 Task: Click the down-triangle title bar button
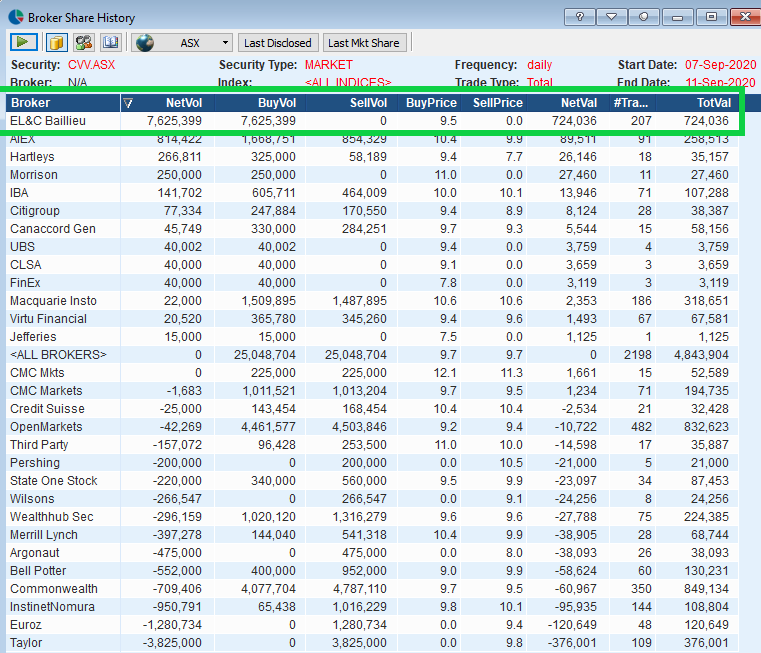pyautogui.click(x=612, y=17)
